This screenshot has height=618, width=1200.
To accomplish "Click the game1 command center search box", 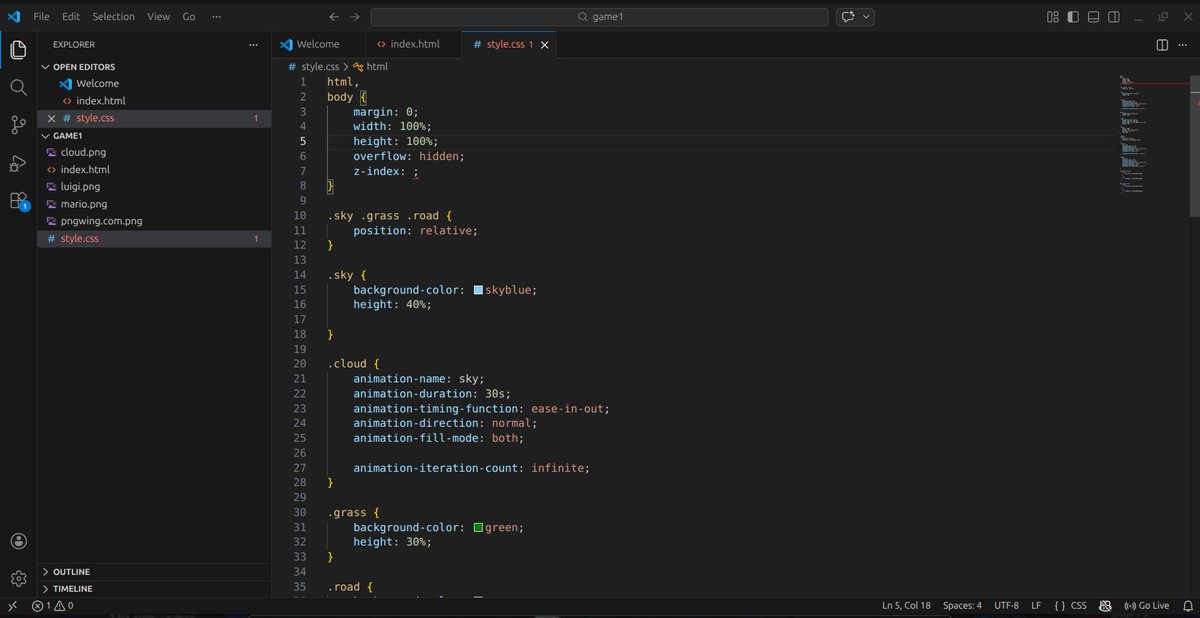I will [599, 17].
